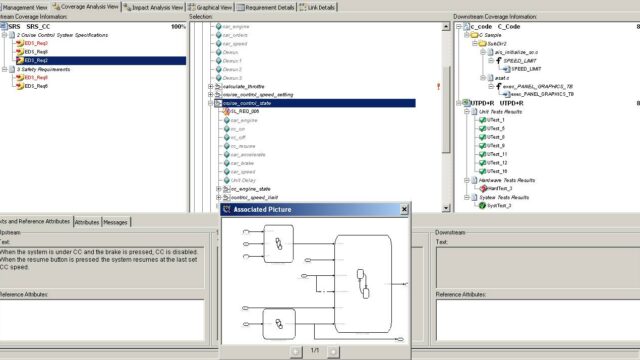Click calculate_throttle subsystem icon
640x360 pixels.
pos(218,87)
